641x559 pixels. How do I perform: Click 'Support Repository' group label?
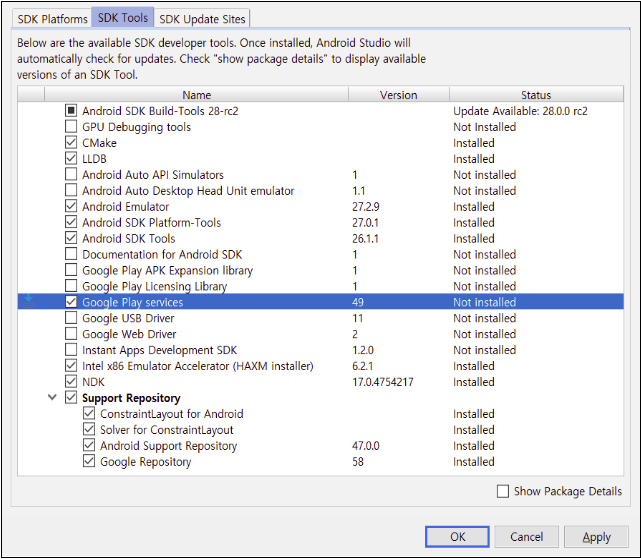131,398
